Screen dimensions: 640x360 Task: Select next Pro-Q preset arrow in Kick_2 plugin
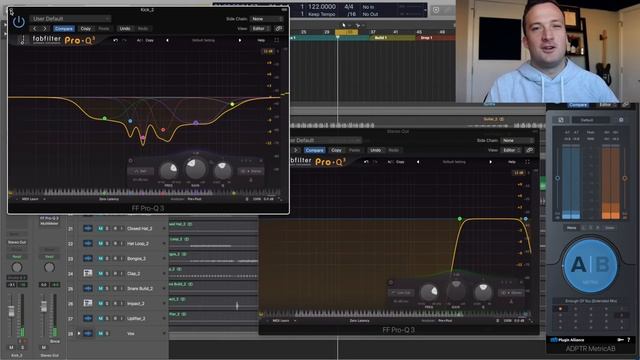tap(240, 40)
